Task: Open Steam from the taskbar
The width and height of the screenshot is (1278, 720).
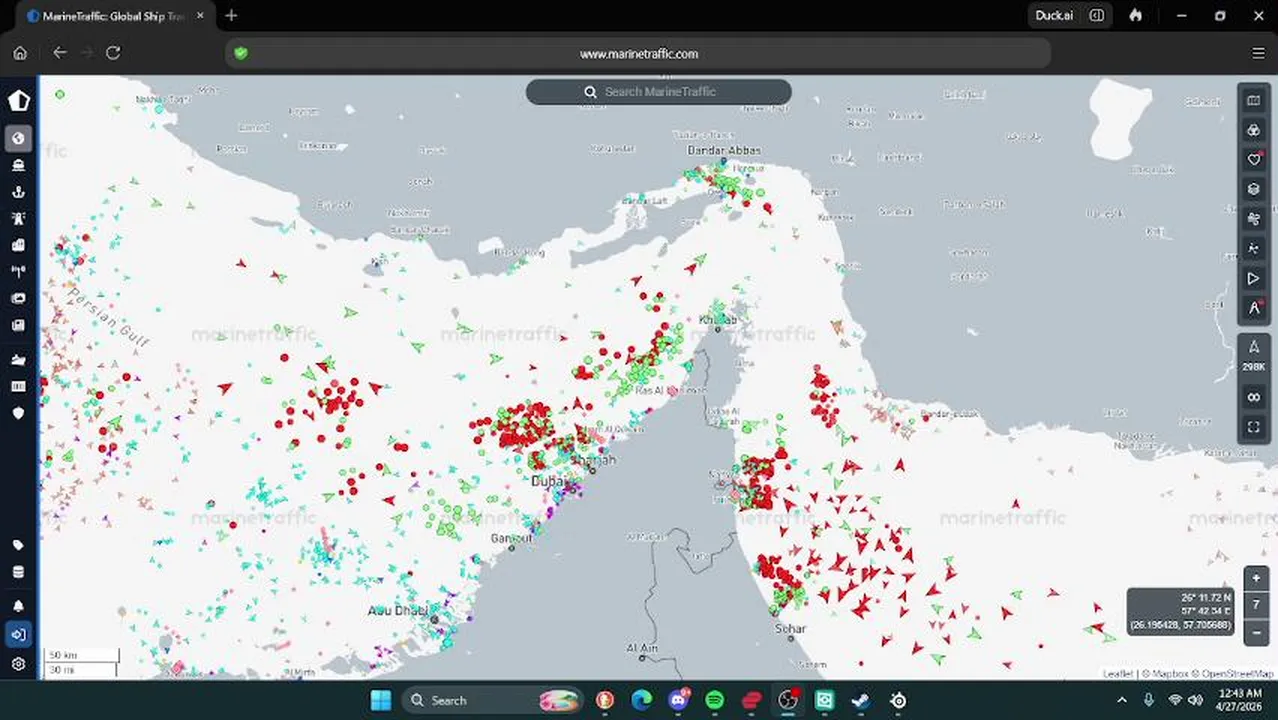Action: (861, 700)
